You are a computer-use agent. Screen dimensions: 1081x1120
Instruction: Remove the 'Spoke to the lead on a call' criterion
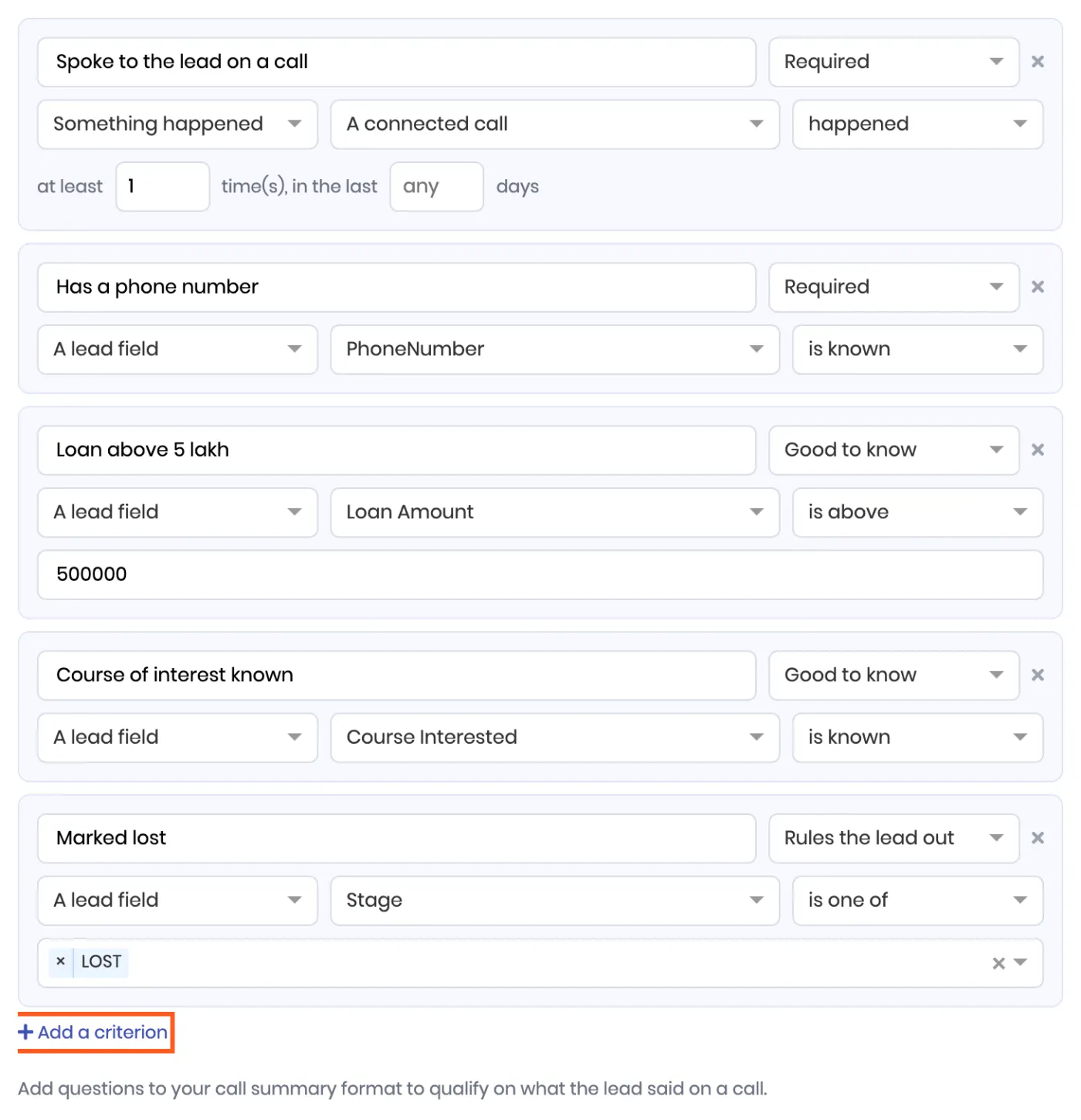1038,62
